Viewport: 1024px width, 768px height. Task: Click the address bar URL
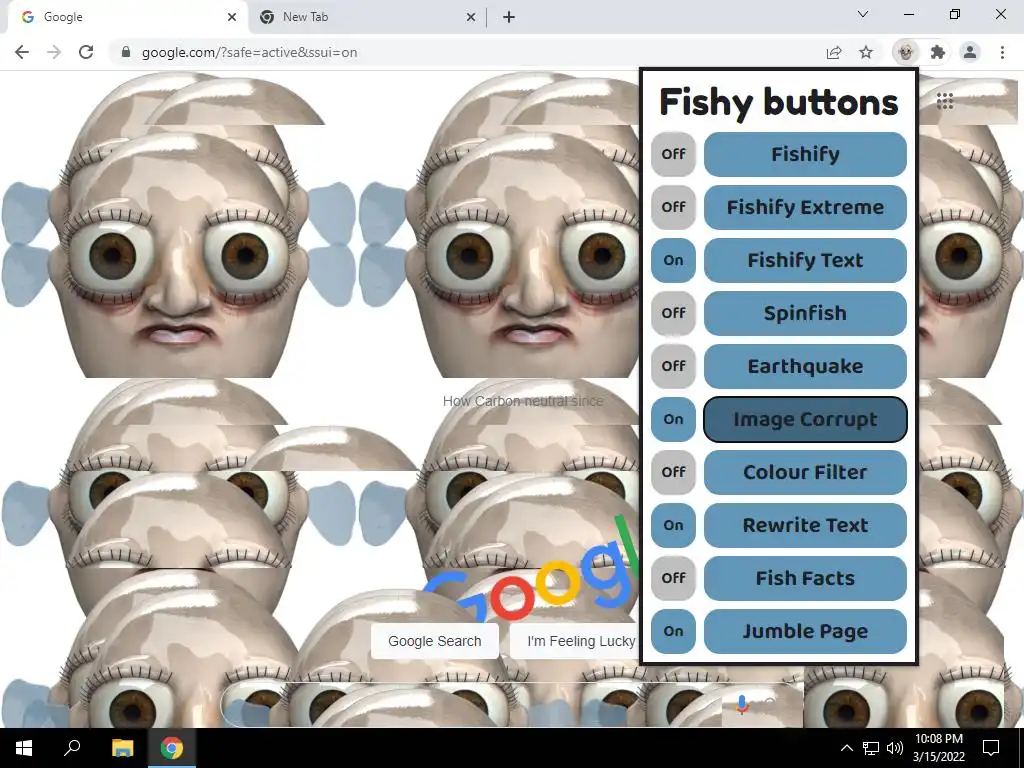coord(249,52)
